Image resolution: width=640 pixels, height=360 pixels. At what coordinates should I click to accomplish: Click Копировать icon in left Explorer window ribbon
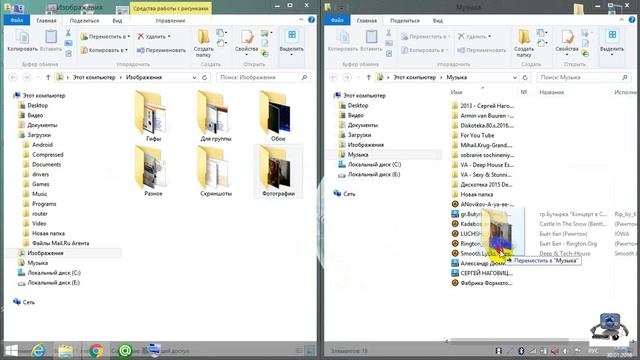tap(22, 41)
